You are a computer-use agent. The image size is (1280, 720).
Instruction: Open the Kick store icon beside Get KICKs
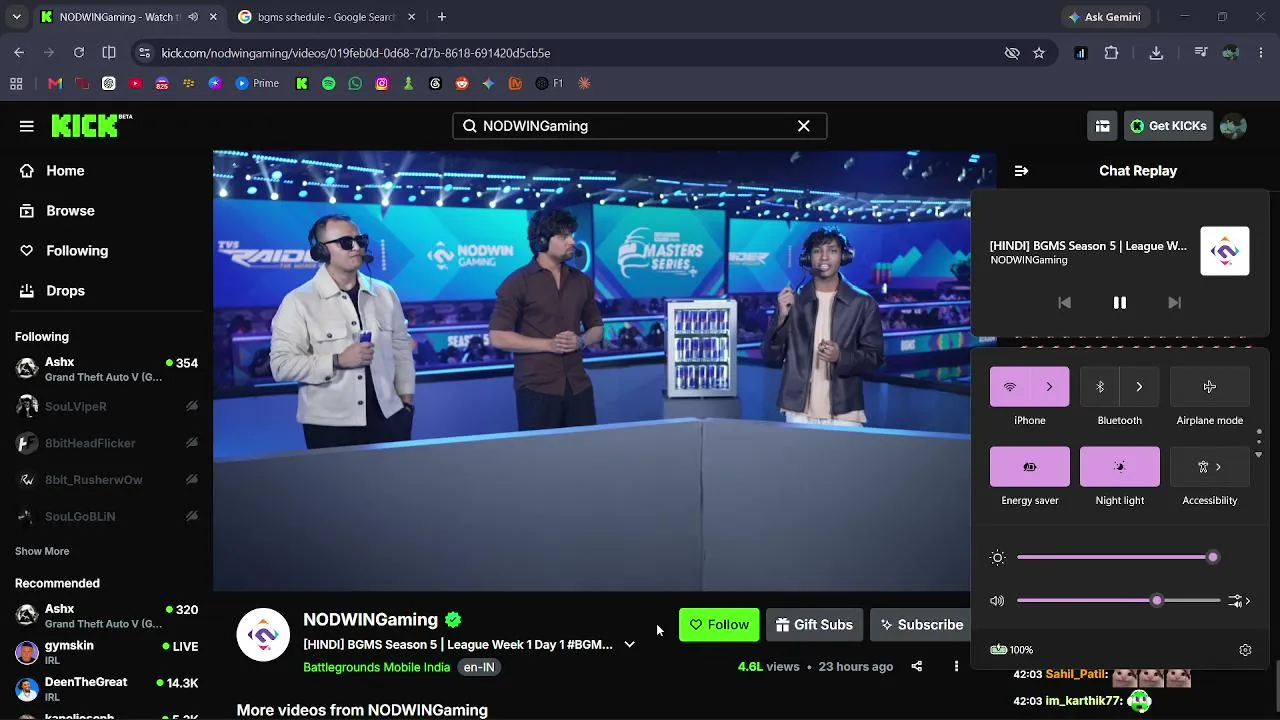click(x=1103, y=126)
